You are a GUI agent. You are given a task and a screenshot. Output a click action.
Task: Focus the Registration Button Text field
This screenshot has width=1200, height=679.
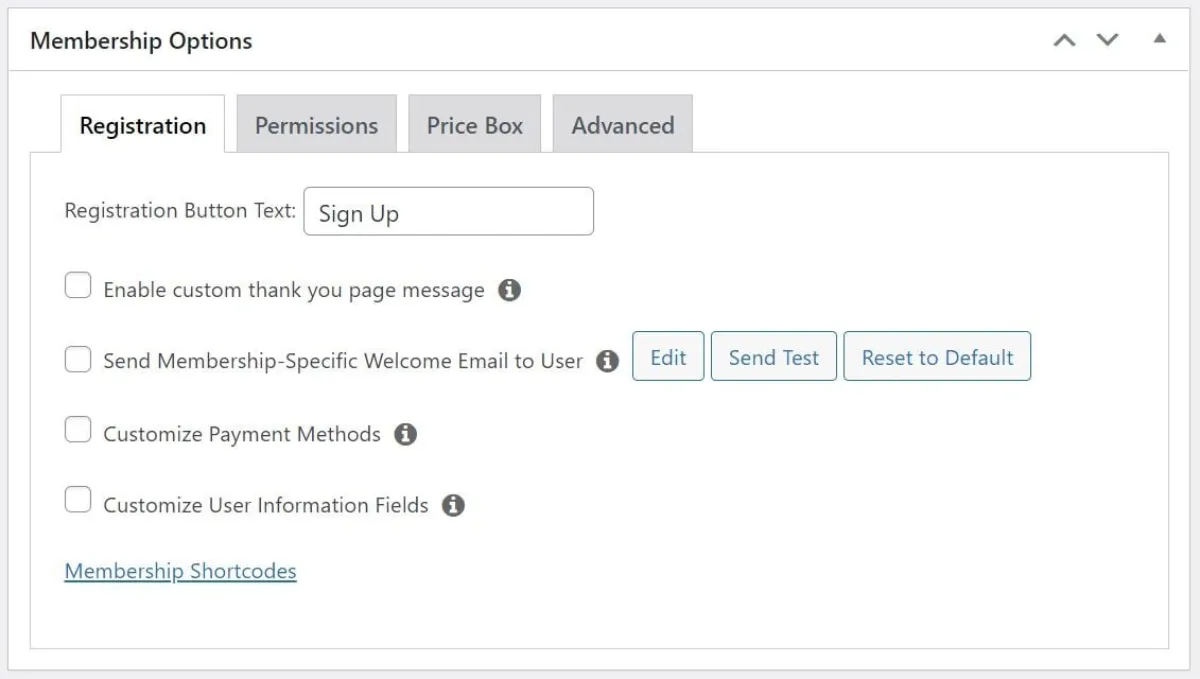point(448,212)
